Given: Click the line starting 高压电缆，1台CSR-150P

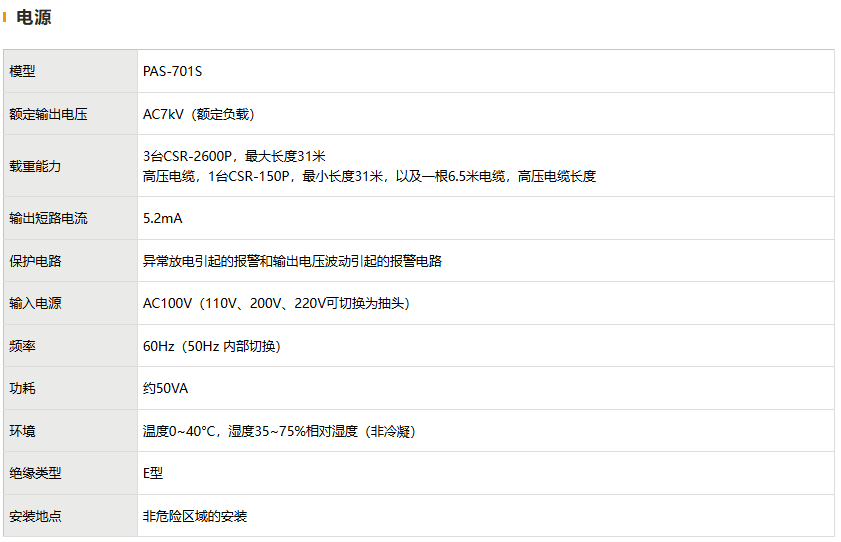Looking at the screenshot, I should click(x=370, y=176).
